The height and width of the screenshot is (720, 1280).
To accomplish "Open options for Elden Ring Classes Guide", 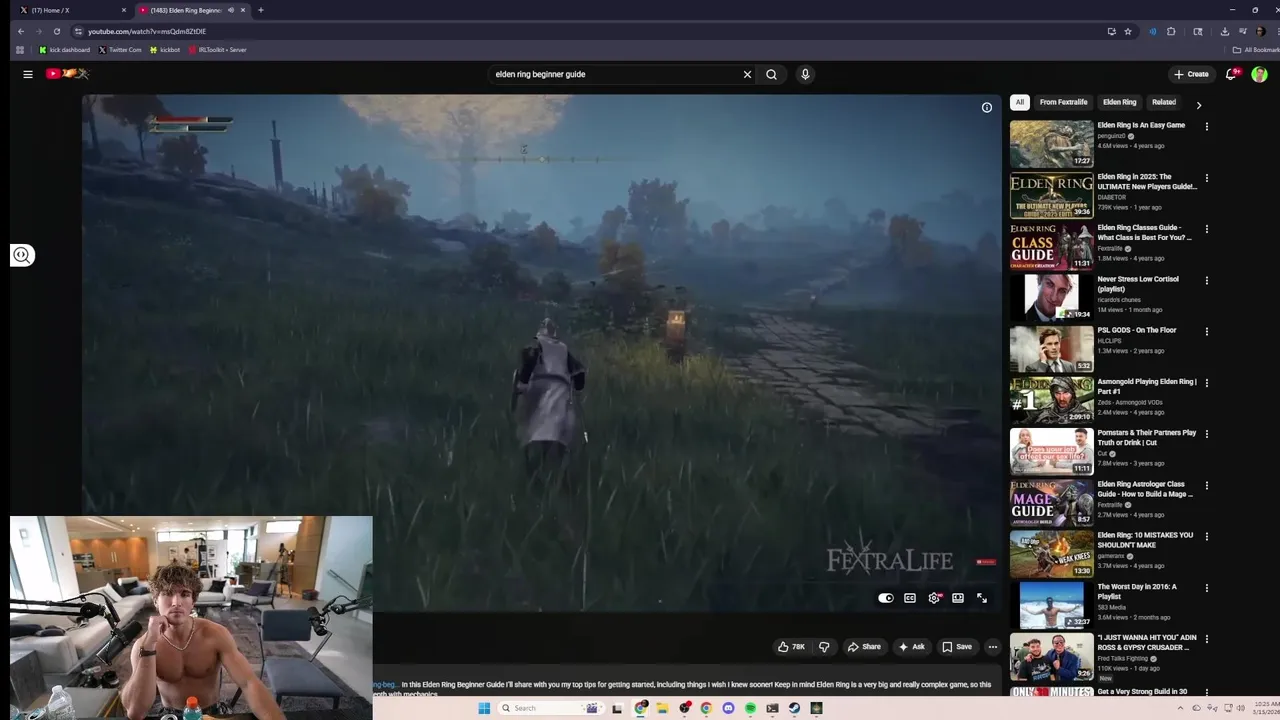I will tap(1207, 229).
